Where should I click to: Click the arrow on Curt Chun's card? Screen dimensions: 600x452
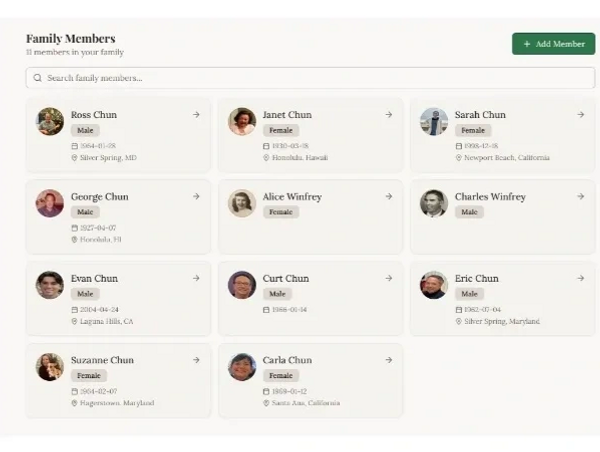click(388, 279)
